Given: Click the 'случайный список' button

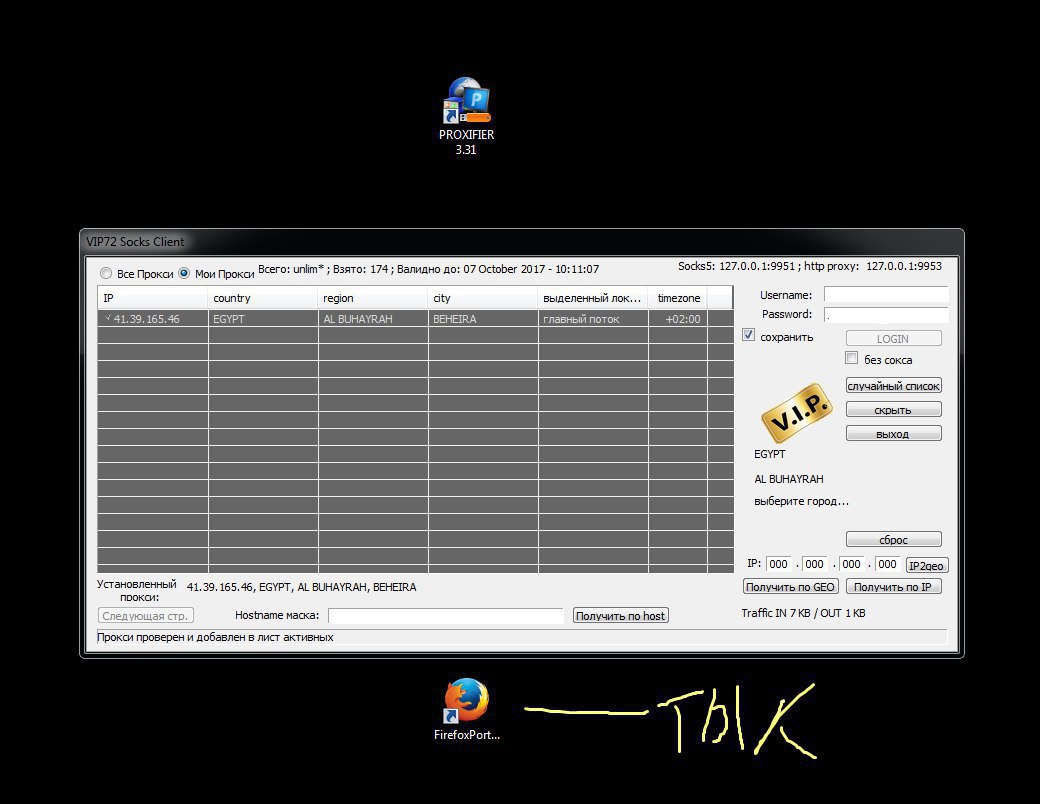Looking at the screenshot, I should 893,386.
